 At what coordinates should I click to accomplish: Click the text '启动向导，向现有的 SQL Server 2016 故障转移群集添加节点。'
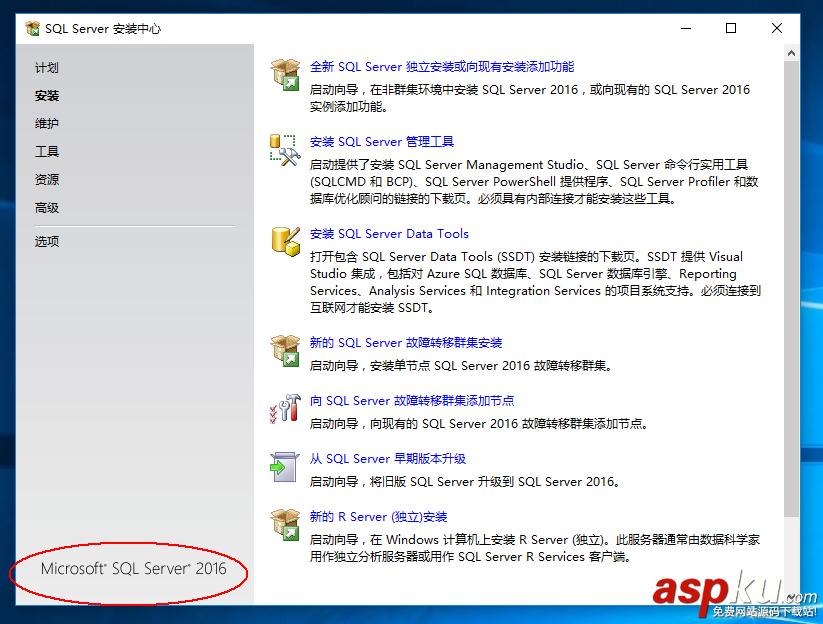479,424
